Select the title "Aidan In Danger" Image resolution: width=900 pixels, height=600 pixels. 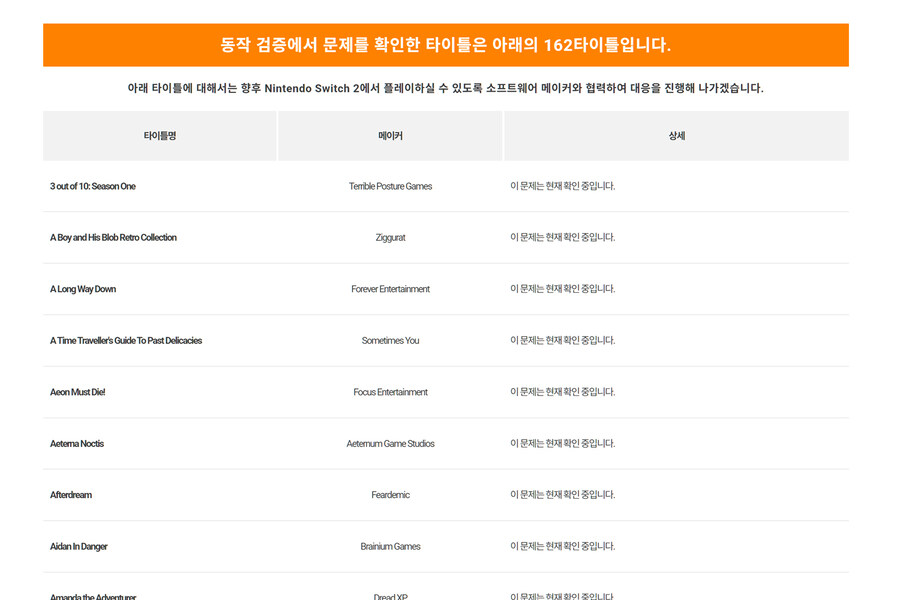pos(79,547)
